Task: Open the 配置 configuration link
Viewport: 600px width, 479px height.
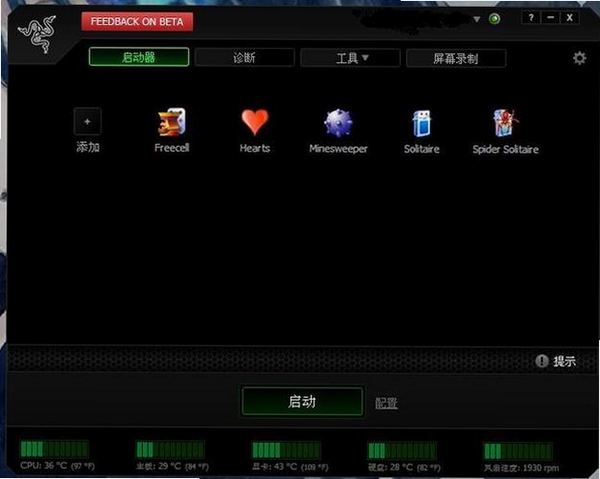Action: [x=386, y=403]
